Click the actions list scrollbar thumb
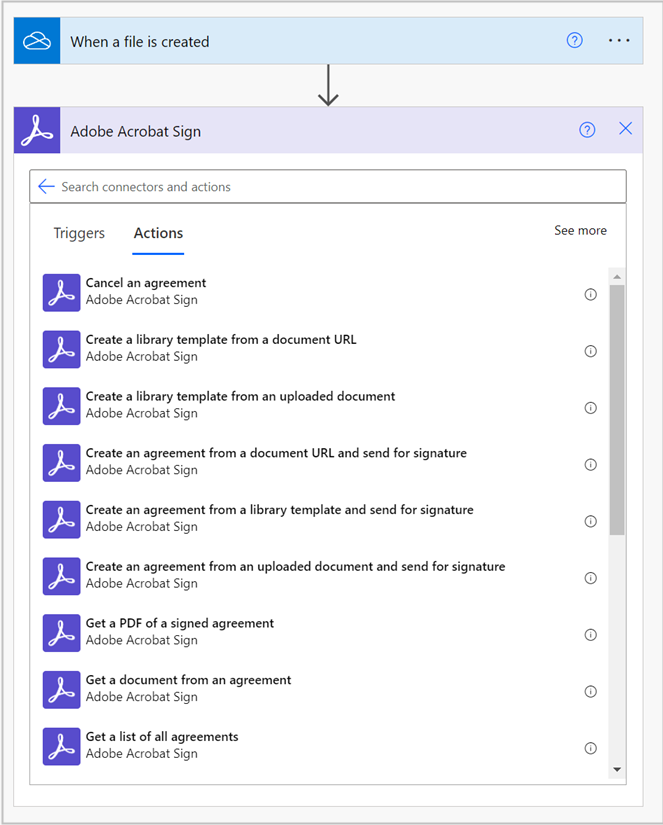The image size is (663, 825). (617, 410)
